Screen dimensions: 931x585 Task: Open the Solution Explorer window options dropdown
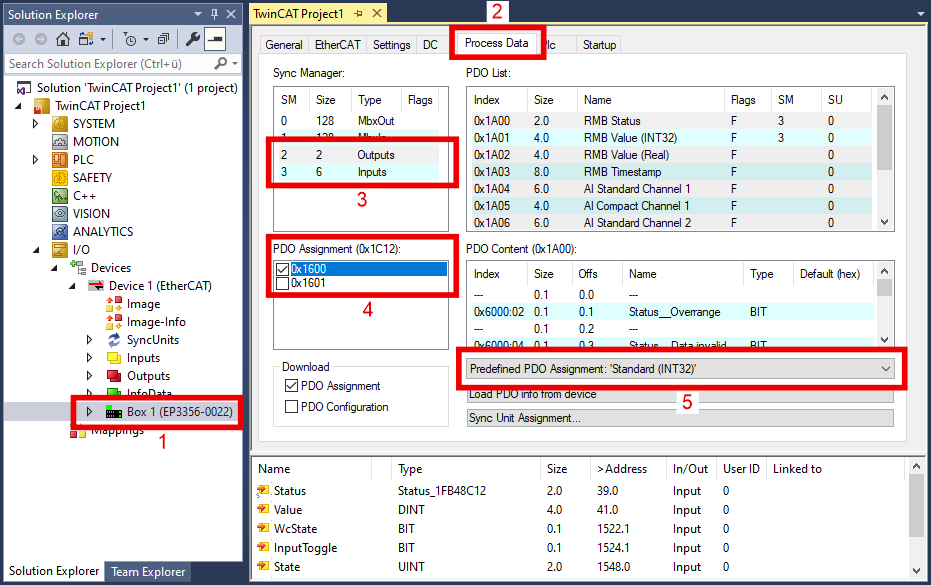(198, 14)
